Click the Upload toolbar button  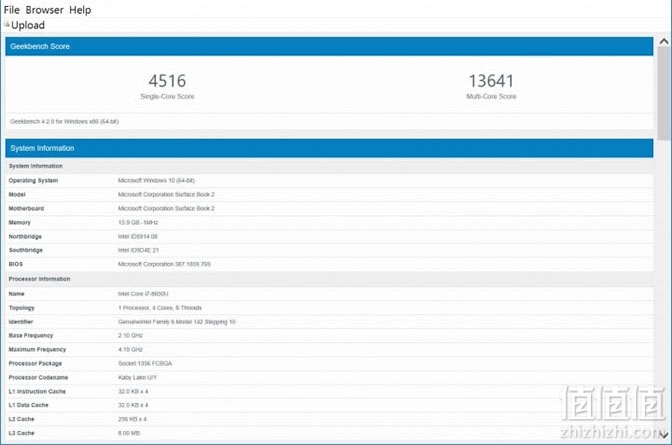coord(25,25)
